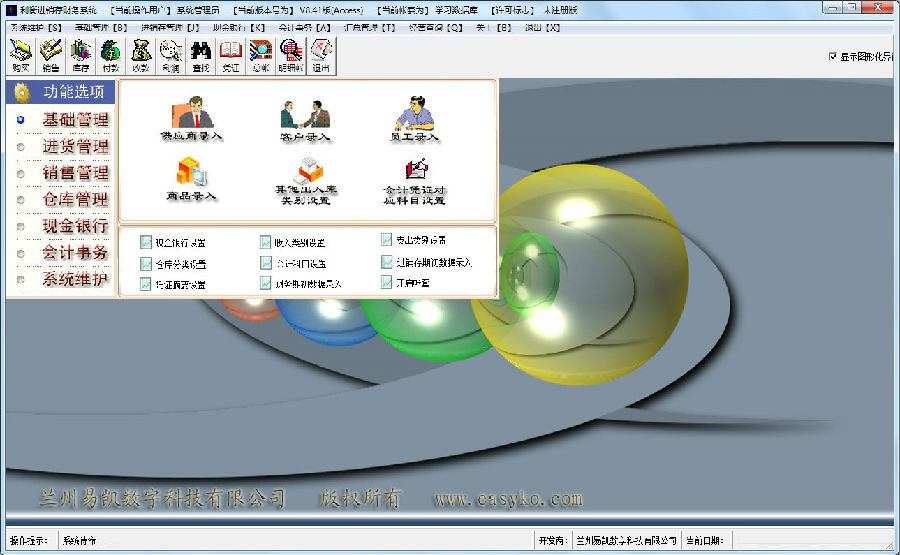Select 进货管理 in the function sidebar
This screenshot has height=555, width=900.
74,147
